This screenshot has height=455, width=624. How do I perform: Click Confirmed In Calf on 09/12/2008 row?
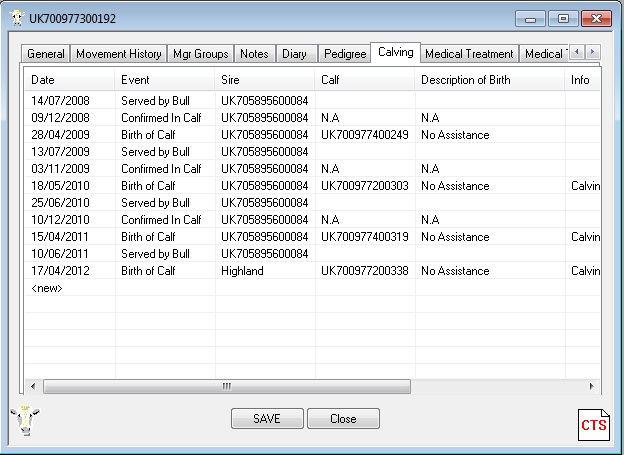[161, 118]
